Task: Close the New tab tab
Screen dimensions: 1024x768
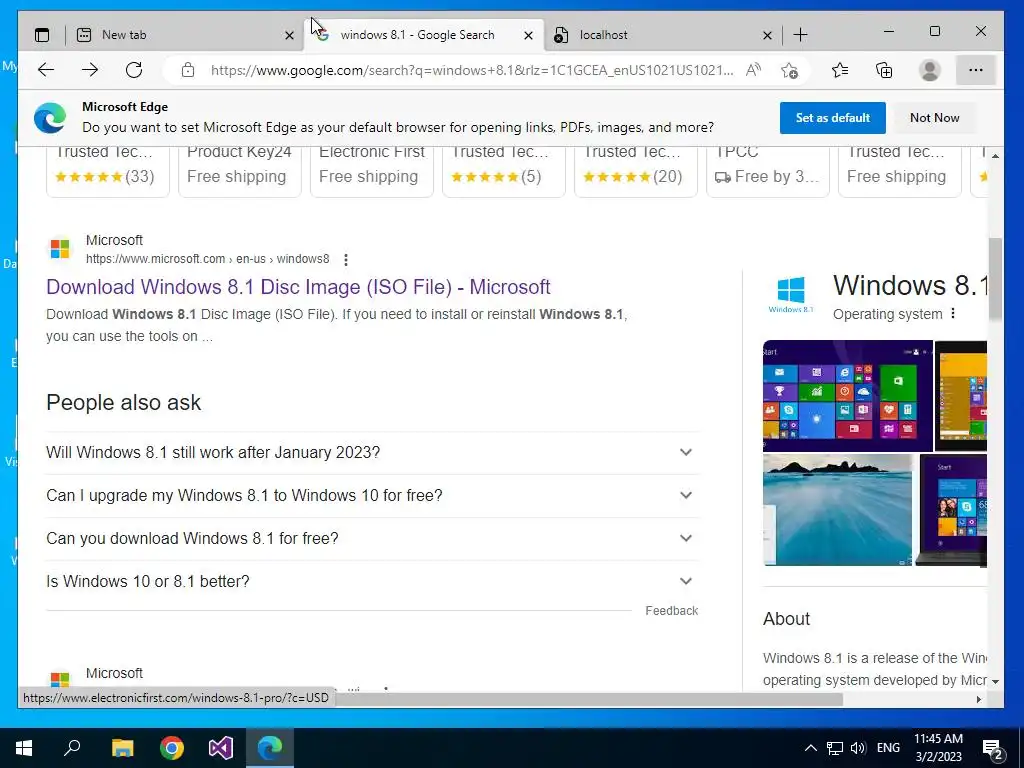Action: tap(289, 35)
